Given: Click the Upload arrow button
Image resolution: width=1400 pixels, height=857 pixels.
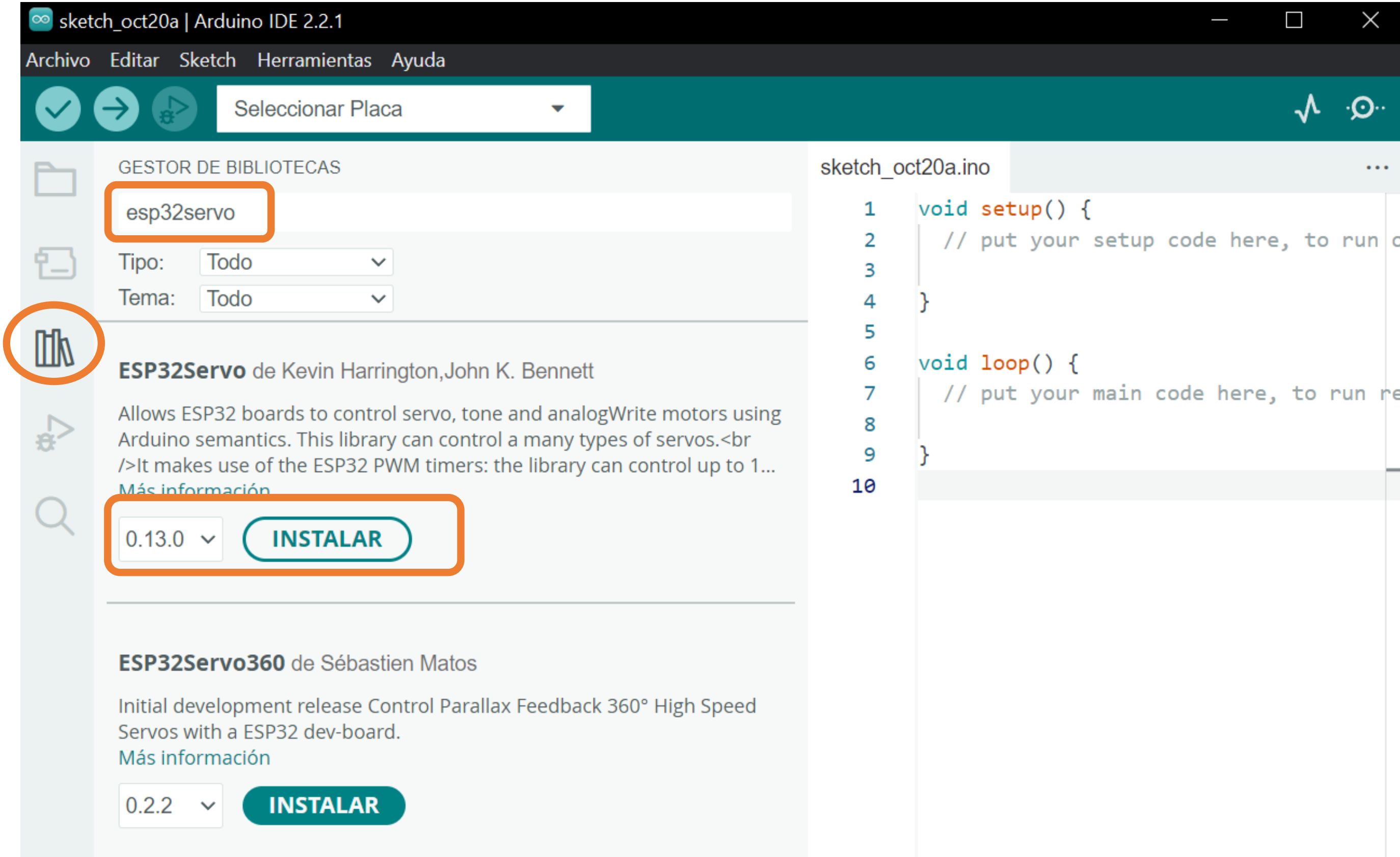Looking at the screenshot, I should click(x=116, y=108).
